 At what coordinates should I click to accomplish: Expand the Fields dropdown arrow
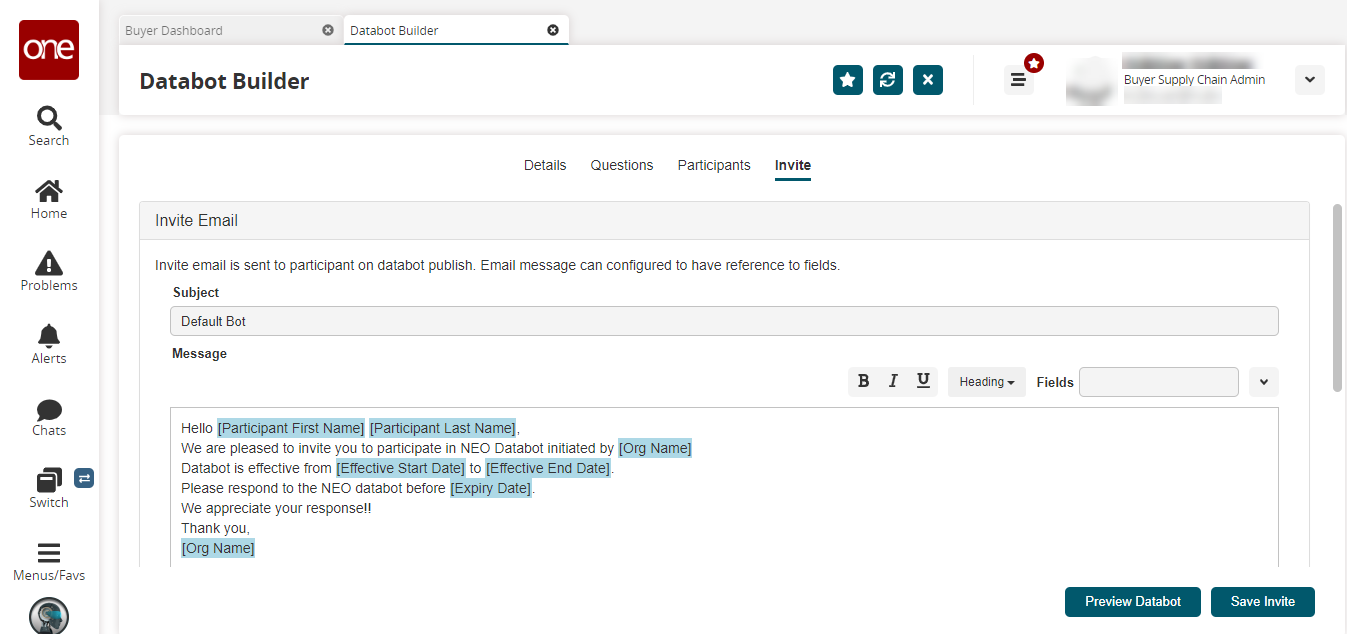click(x=1264, y=382)
